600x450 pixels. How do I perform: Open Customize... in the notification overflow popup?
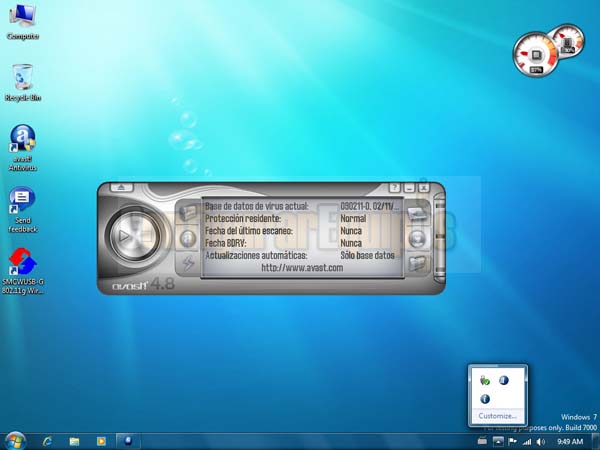(x=497, y=416)
